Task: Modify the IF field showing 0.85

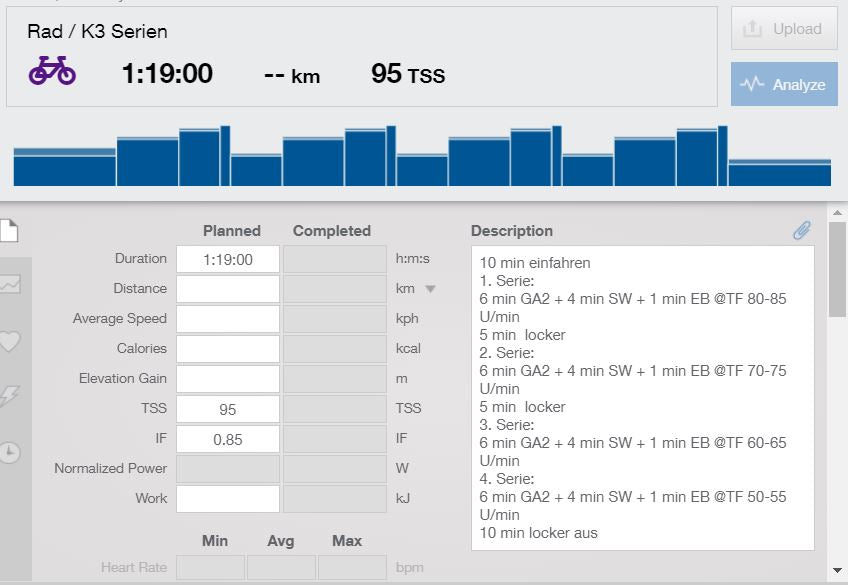Action: [x=230, y=438]
